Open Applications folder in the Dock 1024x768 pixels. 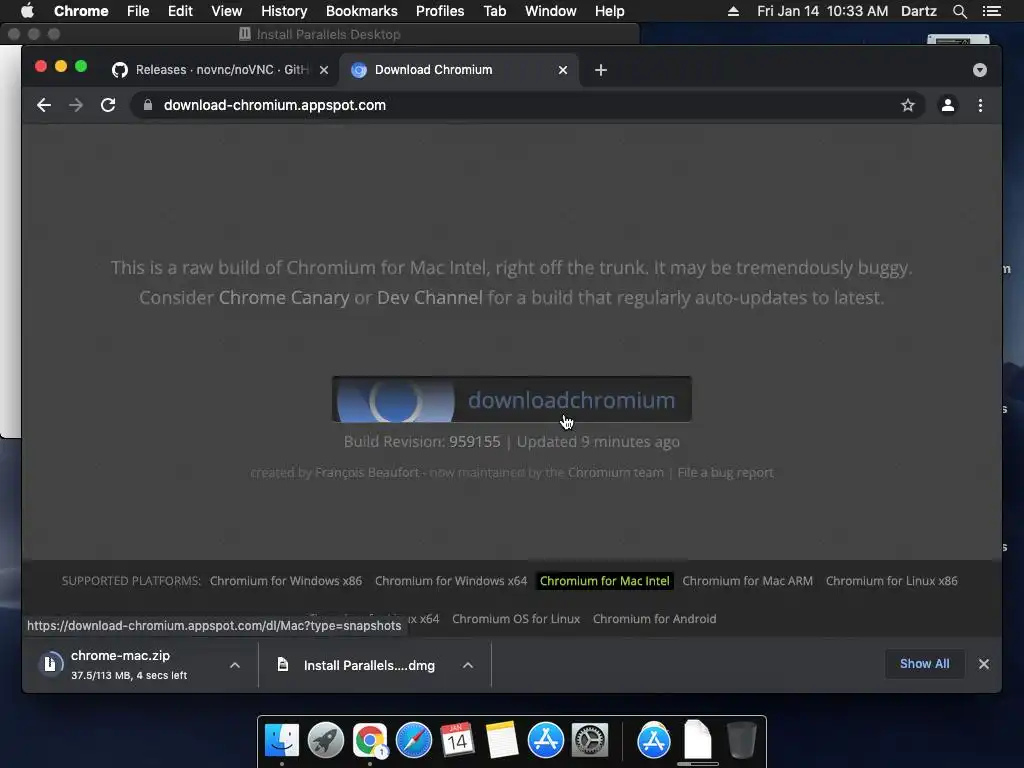coord(654,740)
